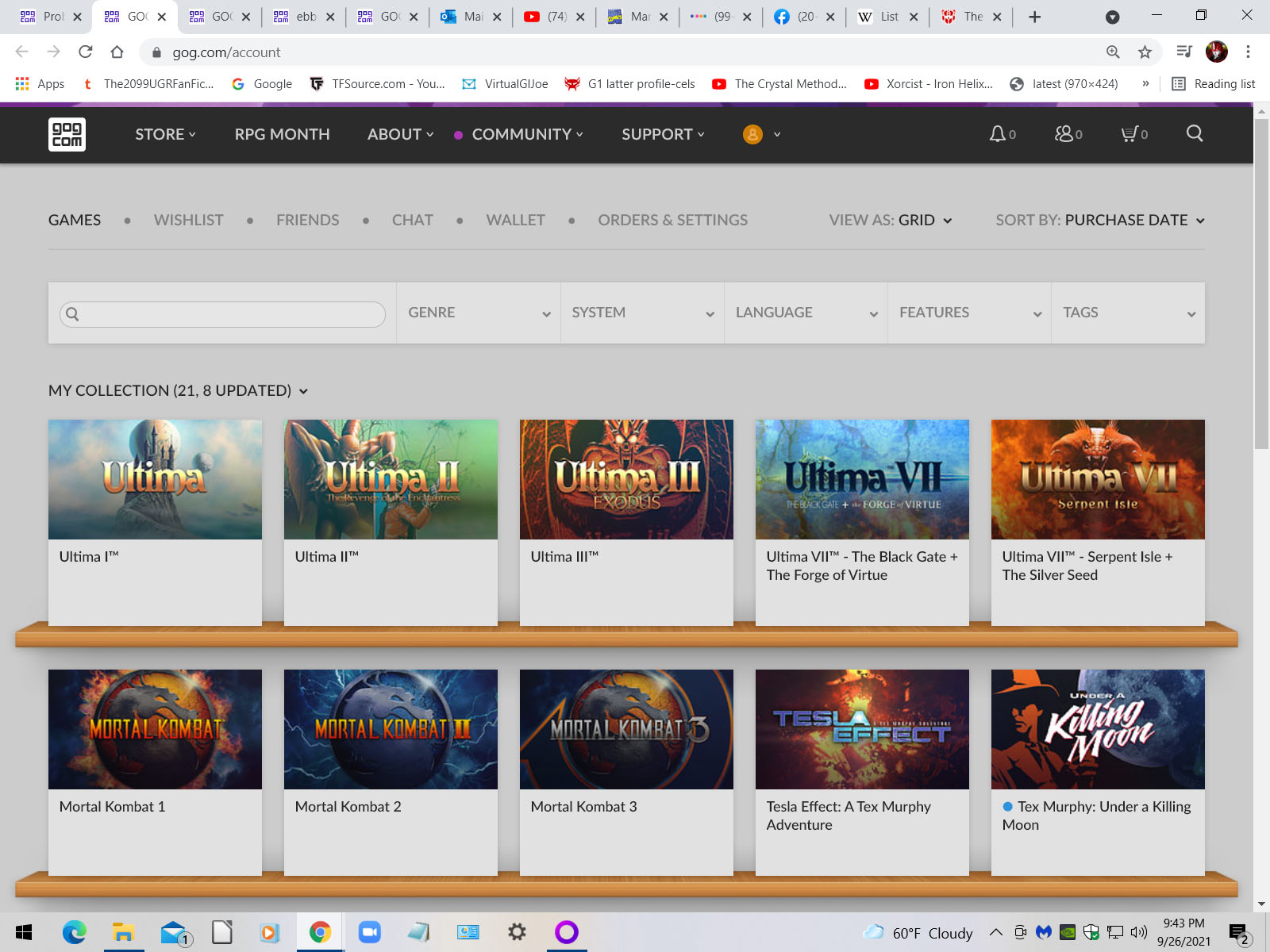Expand MY COLLECTION dropdown
This screenshot has width=1270, height=952.
pos(178,390)
